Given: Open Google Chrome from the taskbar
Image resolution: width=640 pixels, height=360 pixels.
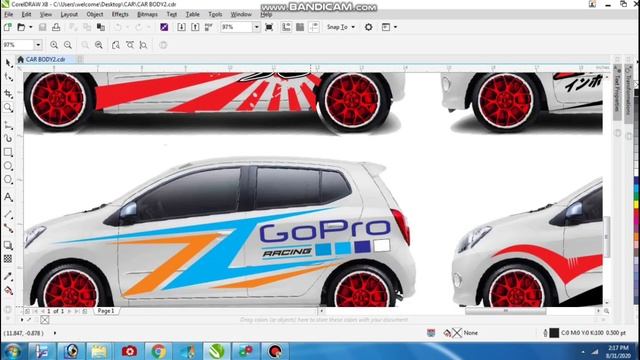Looking at the screenshot, I should [x=158, y=351].
